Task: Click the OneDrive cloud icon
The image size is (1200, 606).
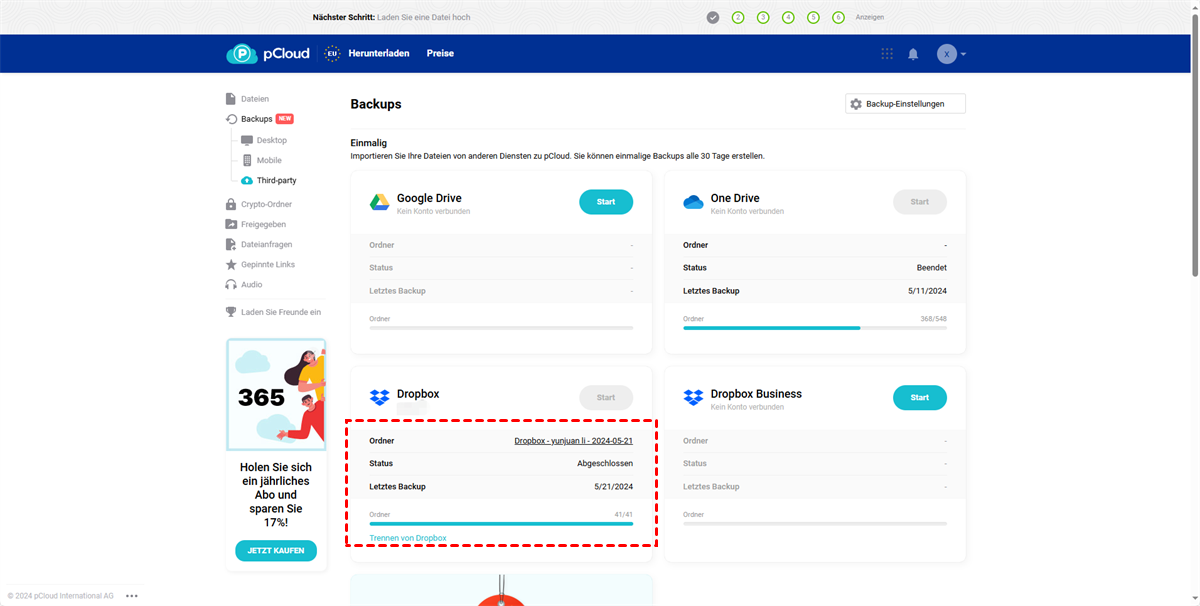Action: (693, 202)
